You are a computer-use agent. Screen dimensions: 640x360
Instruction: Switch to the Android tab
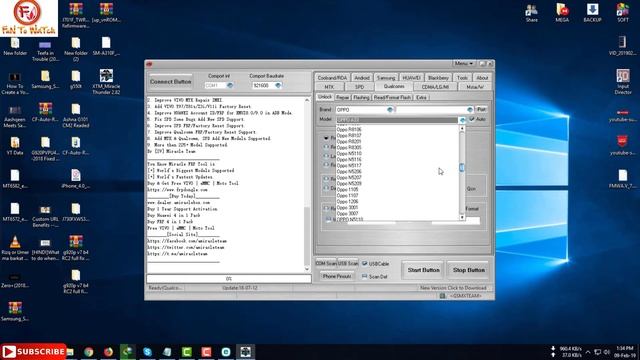[x=362, y=78]
